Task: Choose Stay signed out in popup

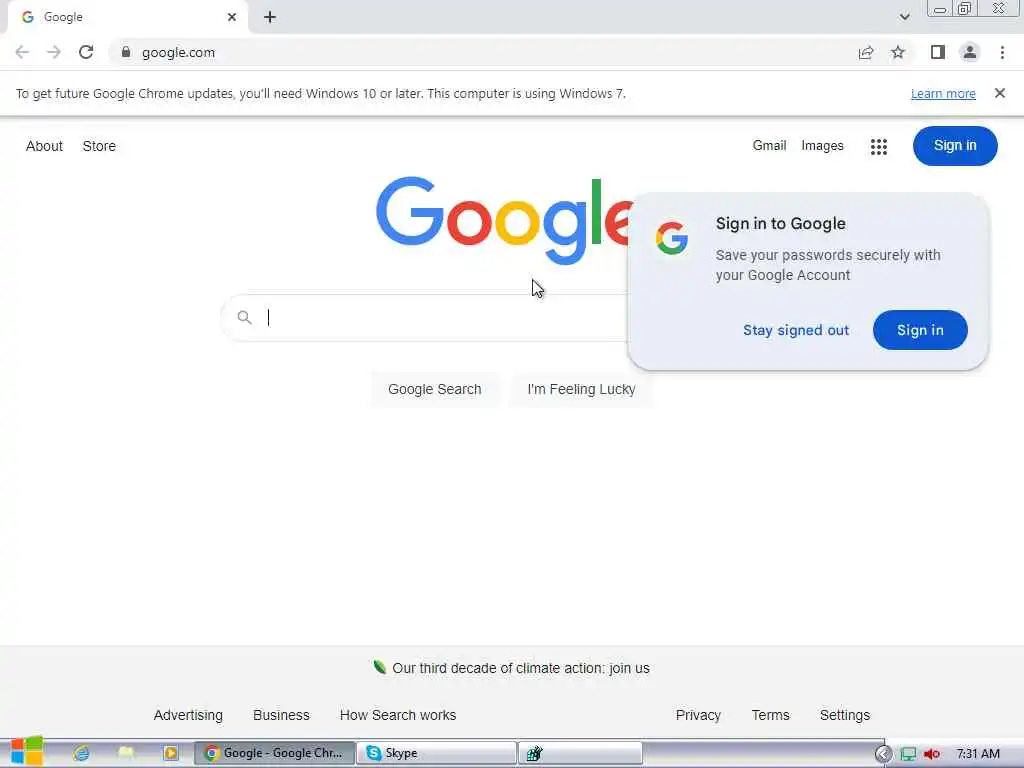Action: coord(796,330)
